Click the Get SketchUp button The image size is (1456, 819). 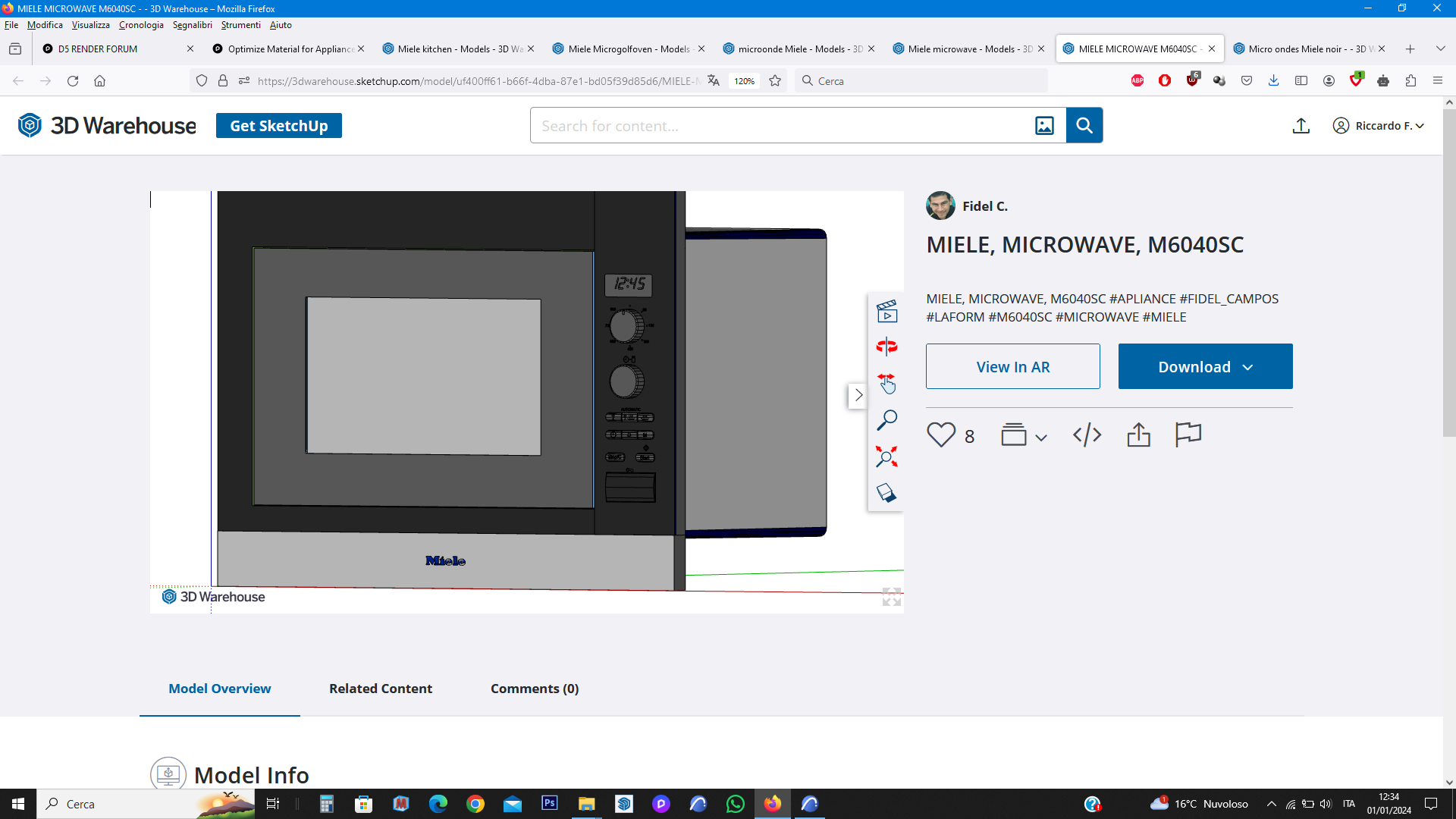tap(278, 126)
